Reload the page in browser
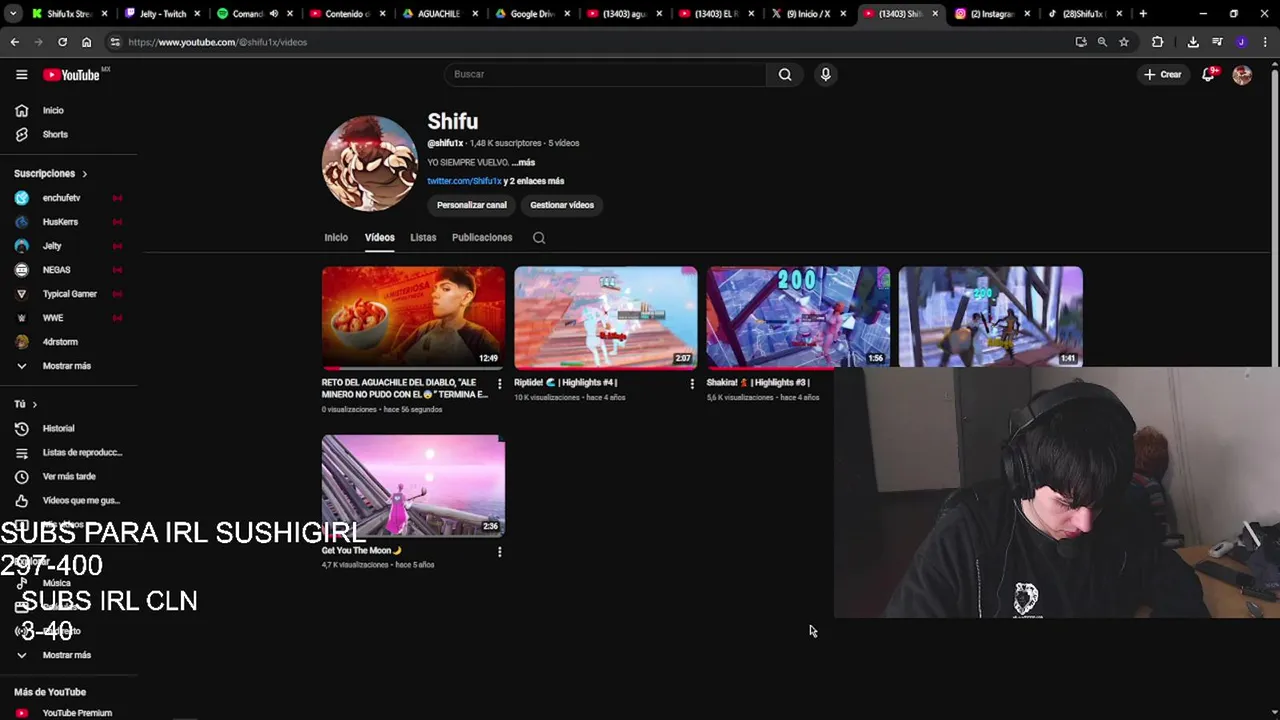Screen dimensions: 1280x720 62,42
